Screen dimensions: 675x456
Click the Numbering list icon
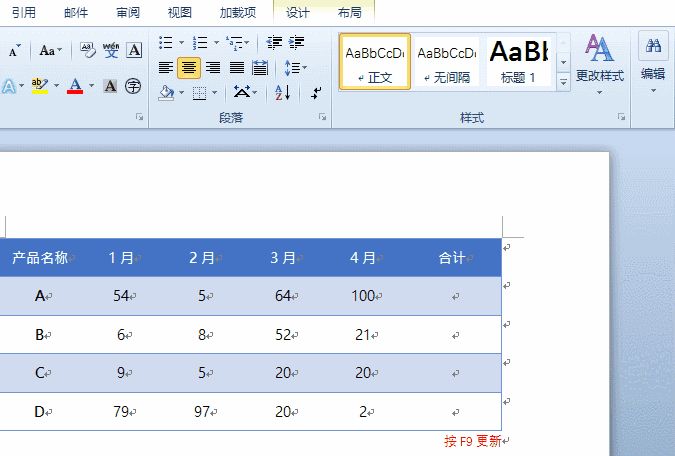(200, 43)
